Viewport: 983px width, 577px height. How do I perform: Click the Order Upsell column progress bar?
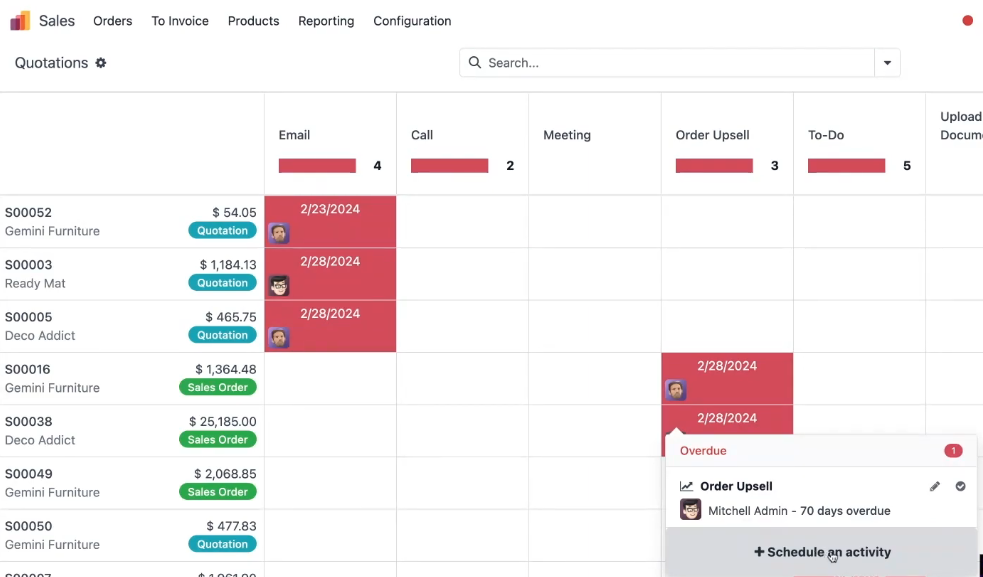[714, 166]
